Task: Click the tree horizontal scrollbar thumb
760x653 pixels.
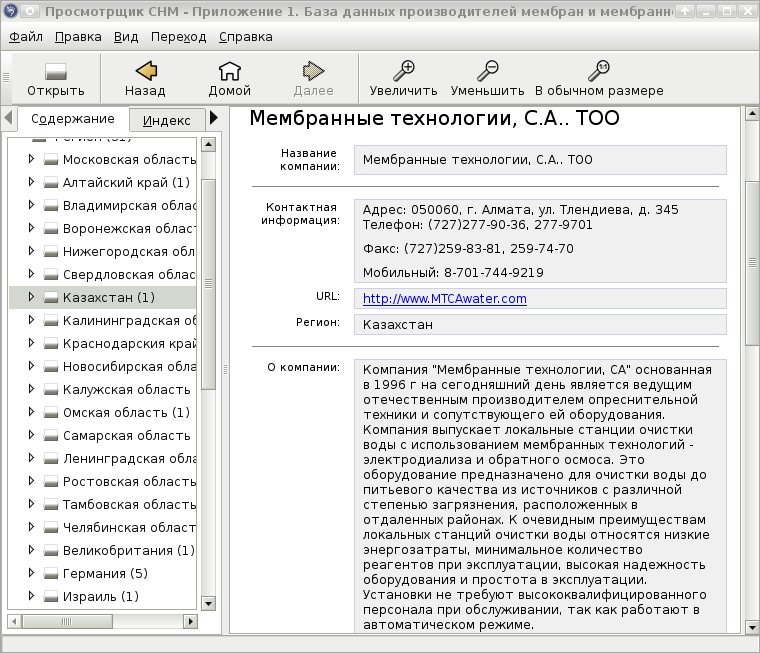Action: 67,621
